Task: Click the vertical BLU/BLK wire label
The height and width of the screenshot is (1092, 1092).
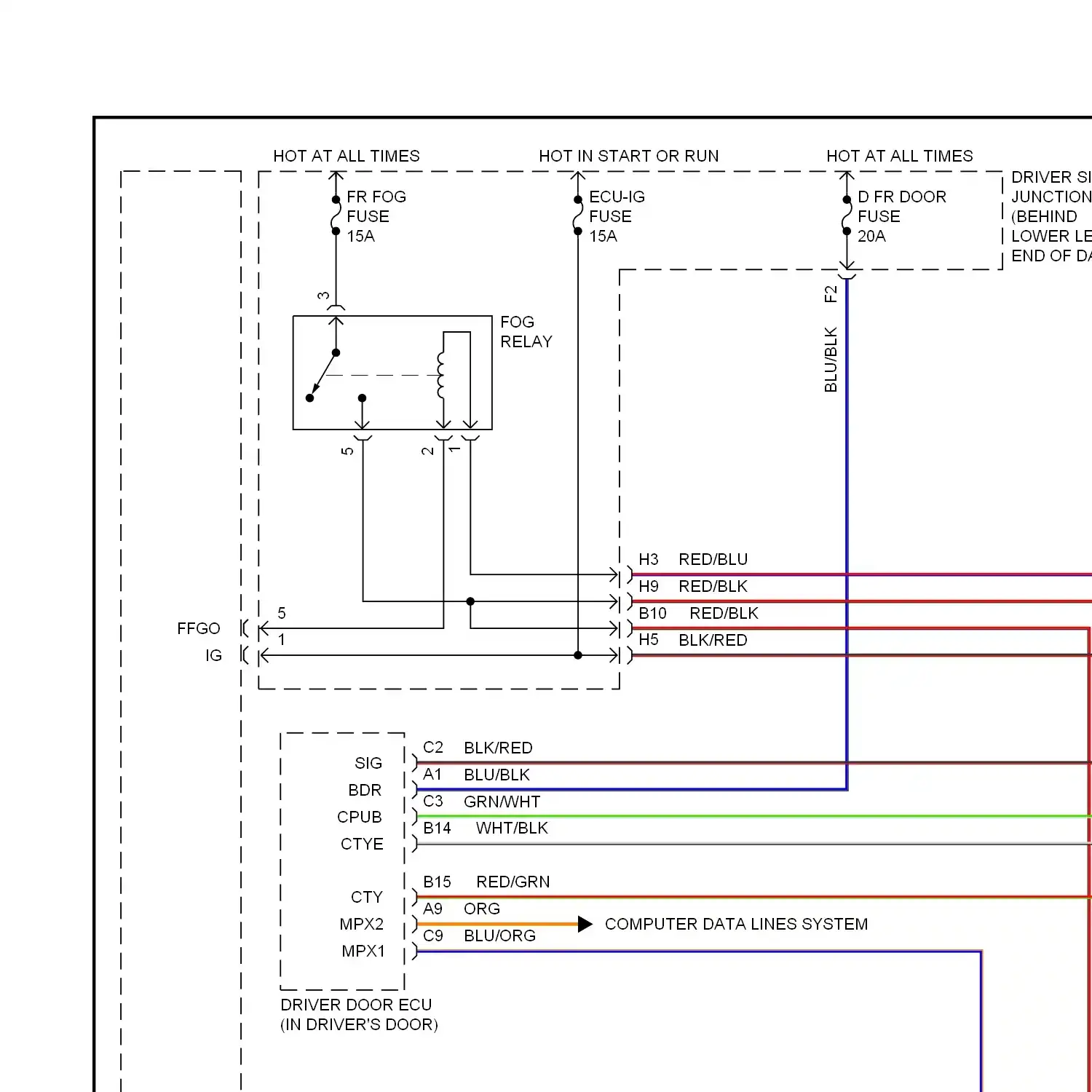Action: coord(831,360)
